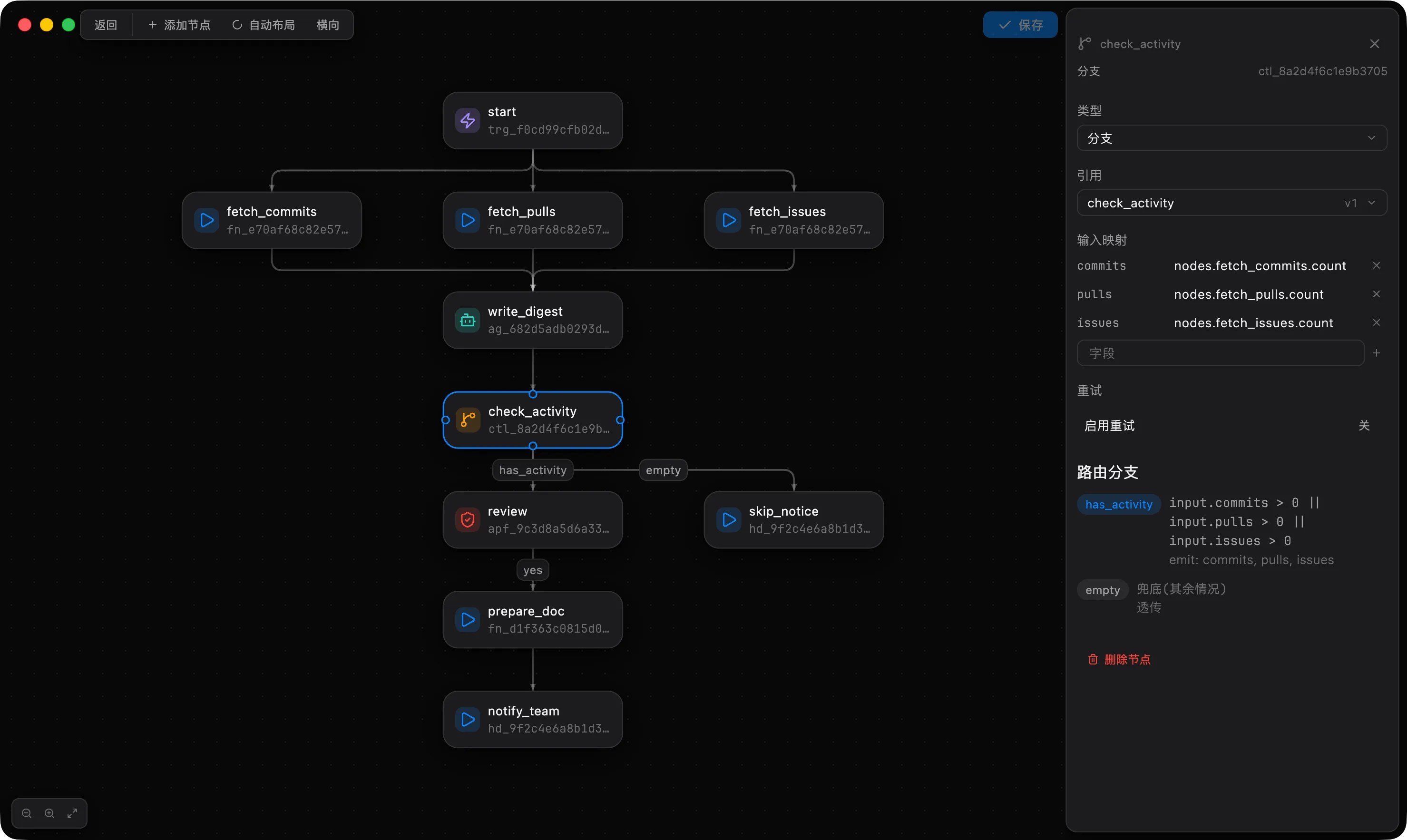Click the empty edge label on canvas

click(x=664, y=470)
